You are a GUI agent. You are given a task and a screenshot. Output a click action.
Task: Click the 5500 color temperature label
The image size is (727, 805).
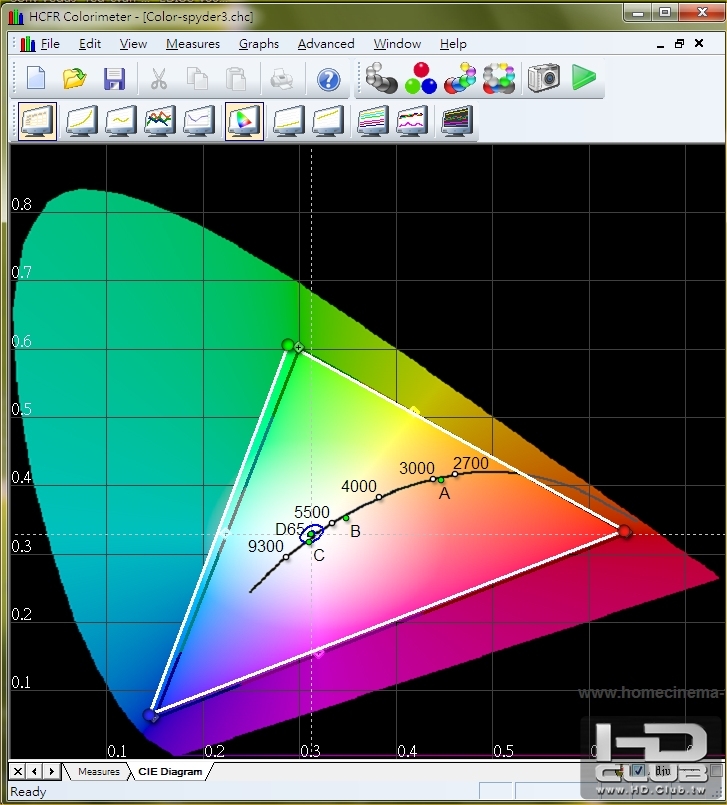coord(312,512)
